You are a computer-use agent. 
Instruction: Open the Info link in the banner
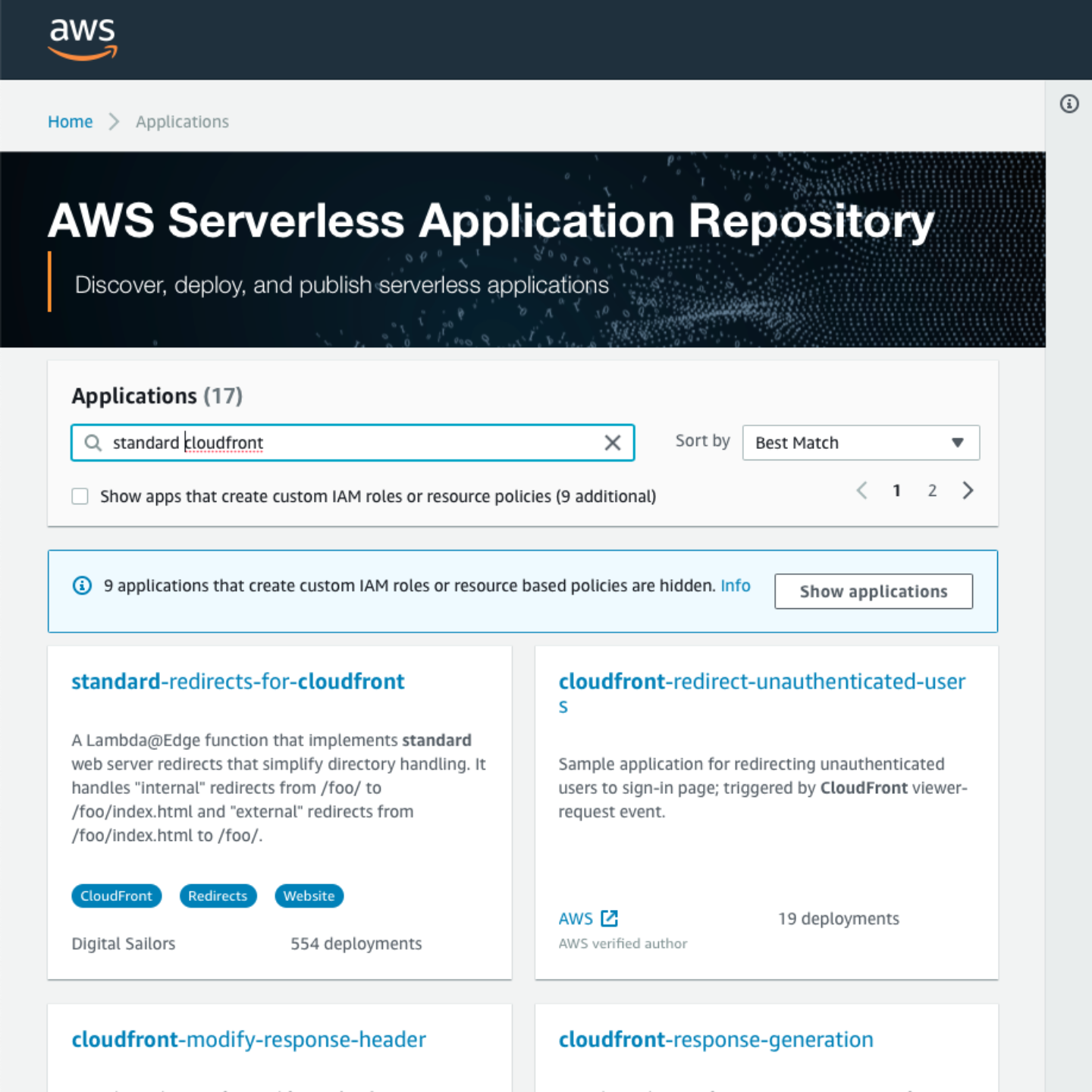click(x=736, y=585)
